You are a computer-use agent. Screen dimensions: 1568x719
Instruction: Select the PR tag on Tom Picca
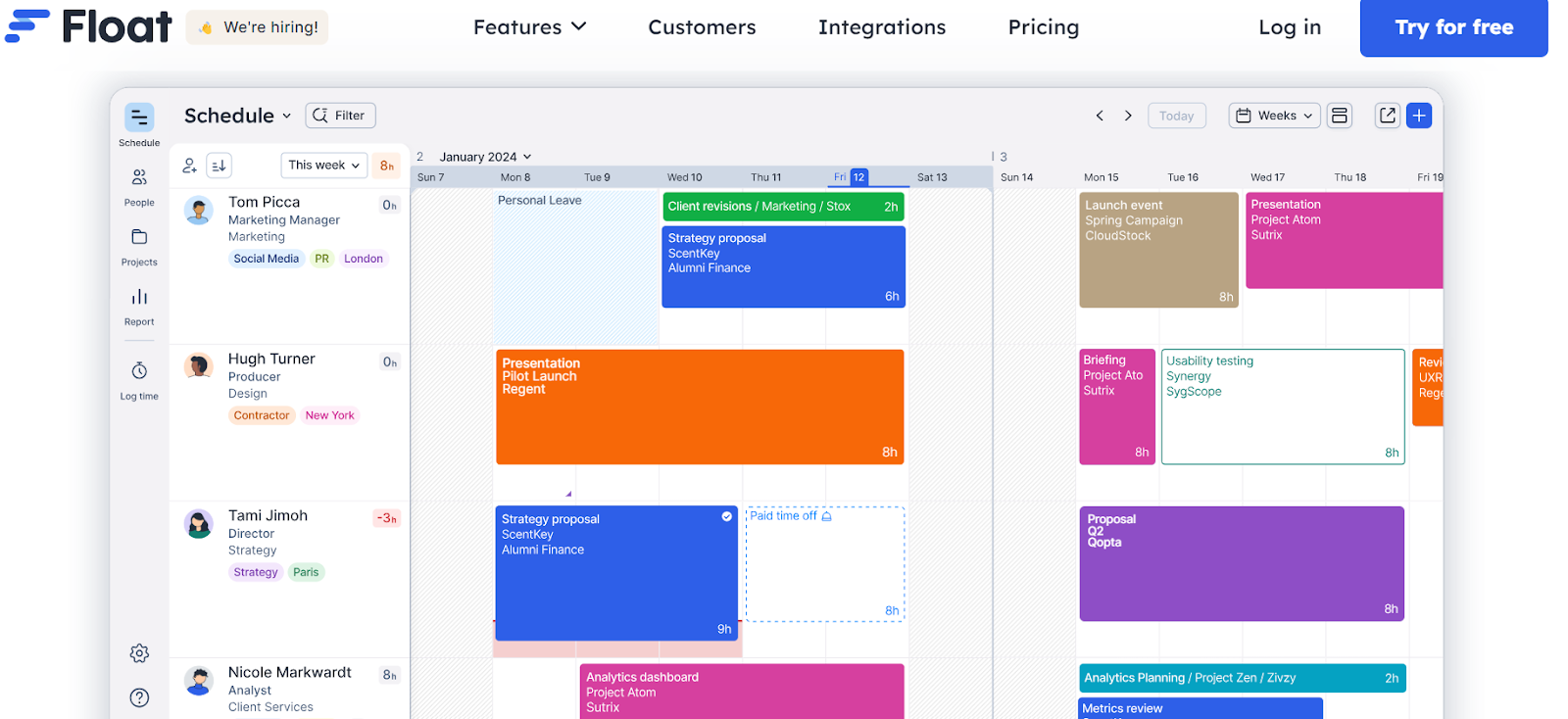(x=321, y=259)
